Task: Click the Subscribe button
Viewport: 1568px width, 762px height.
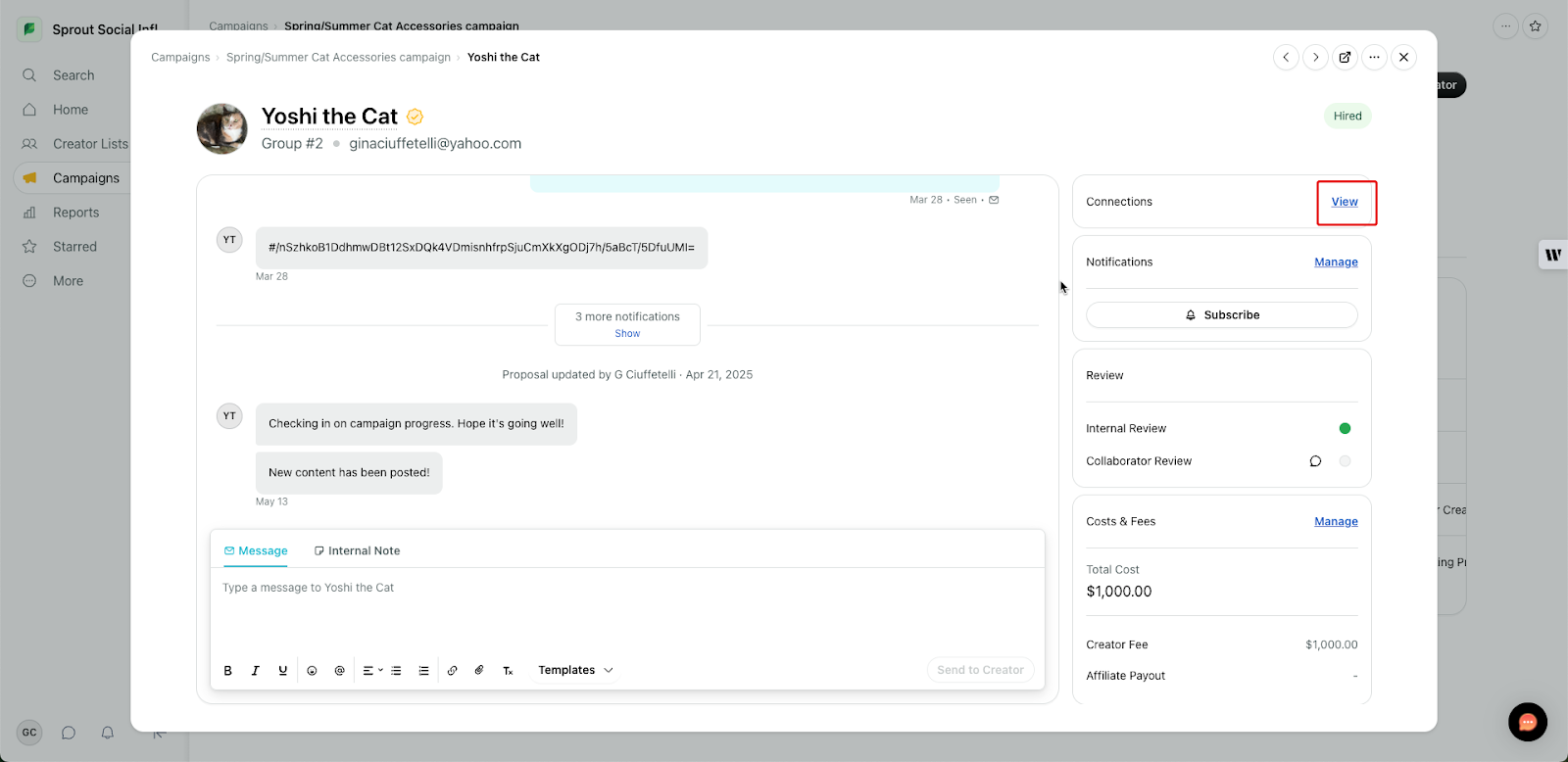Action: pos(1222,315)
